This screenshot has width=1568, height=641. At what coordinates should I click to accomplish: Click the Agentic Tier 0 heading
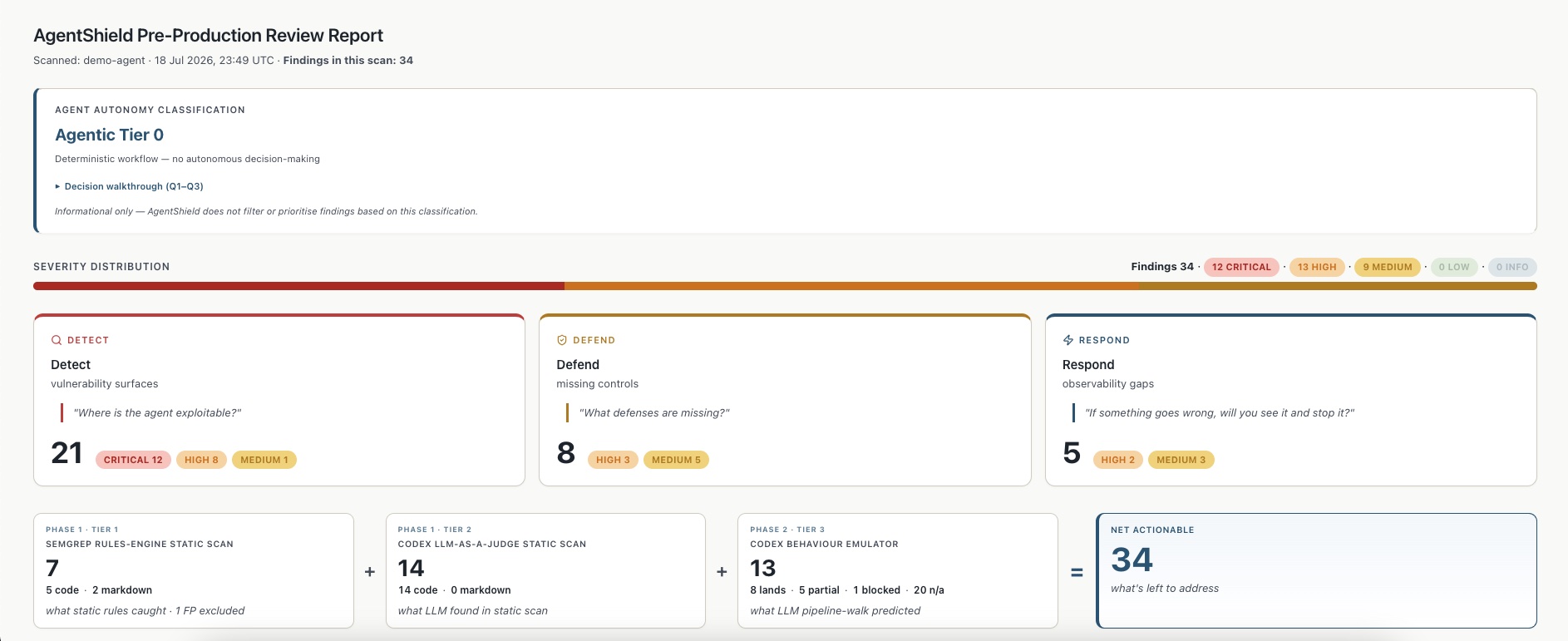coord(109,135)
